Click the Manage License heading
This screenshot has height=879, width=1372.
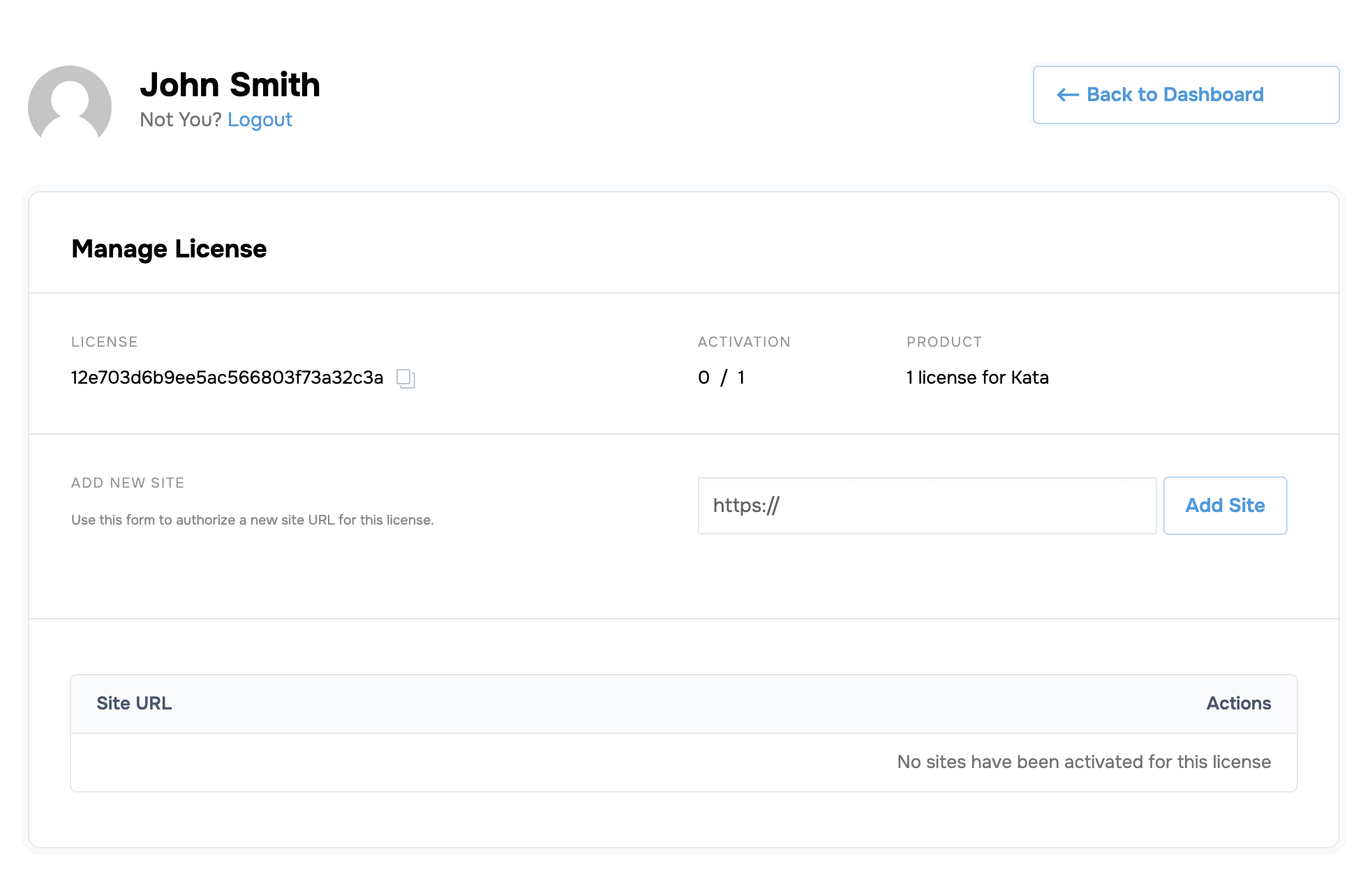(x=169, y=249)
